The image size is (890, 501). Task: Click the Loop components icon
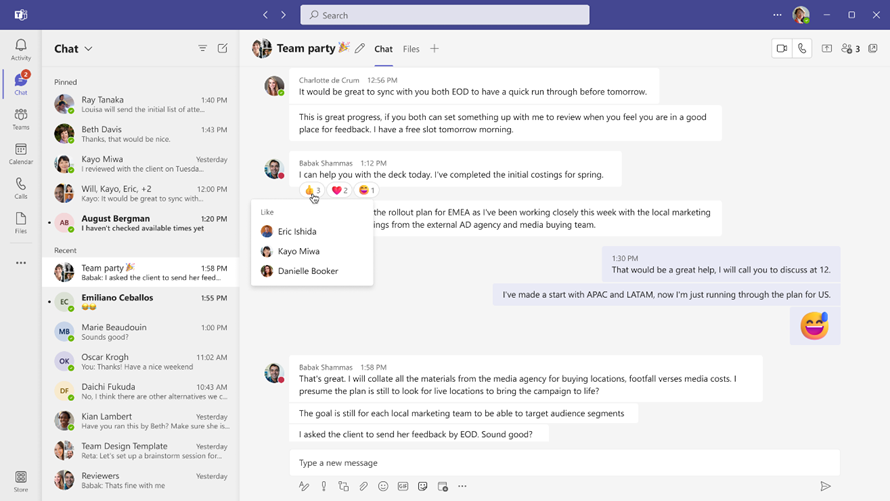(x=343, y=486)
